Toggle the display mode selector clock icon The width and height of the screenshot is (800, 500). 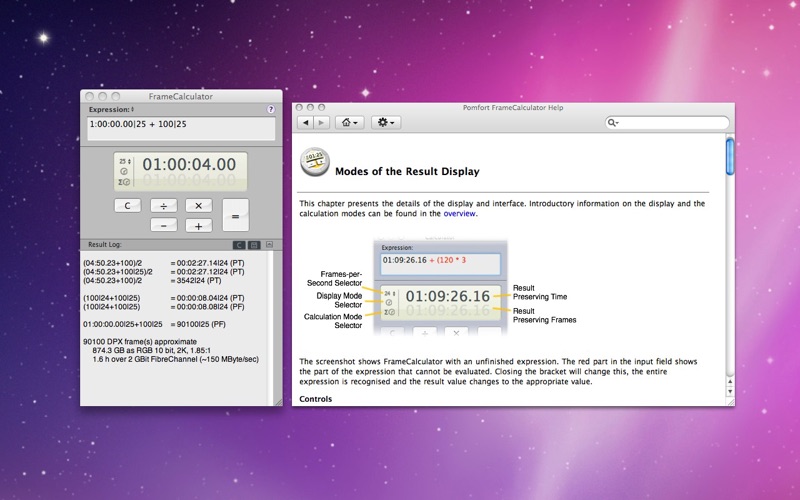tap(123, 171)
